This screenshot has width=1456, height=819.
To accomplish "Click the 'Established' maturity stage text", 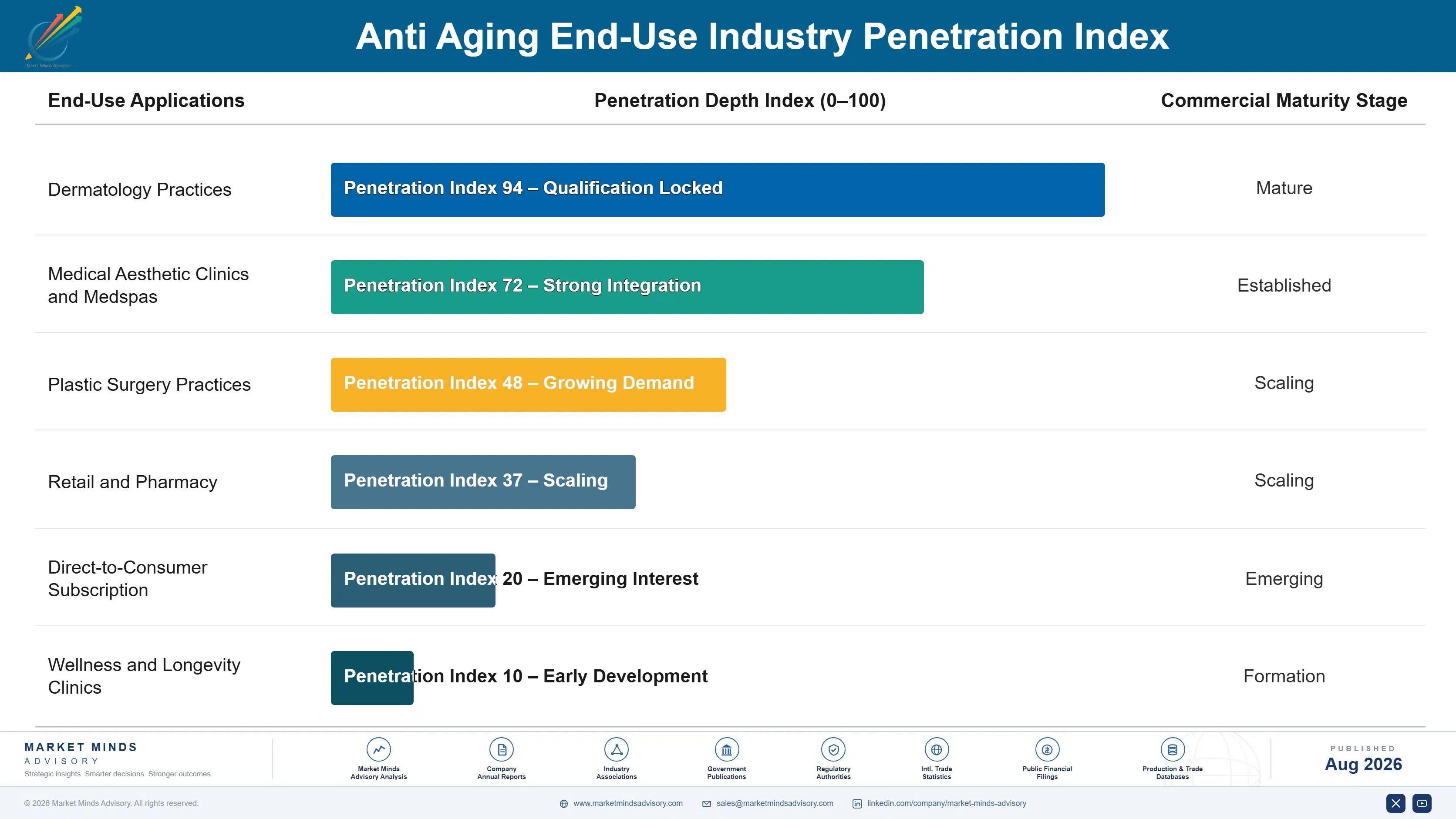I will point(1284,285).
